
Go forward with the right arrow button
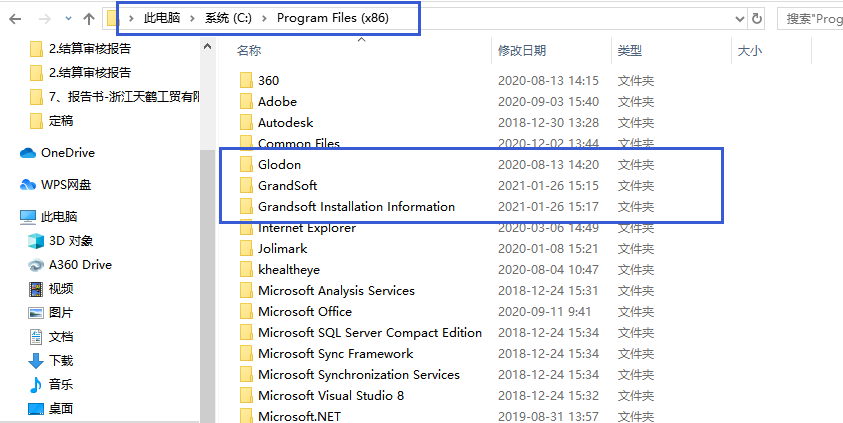[45, 19]
